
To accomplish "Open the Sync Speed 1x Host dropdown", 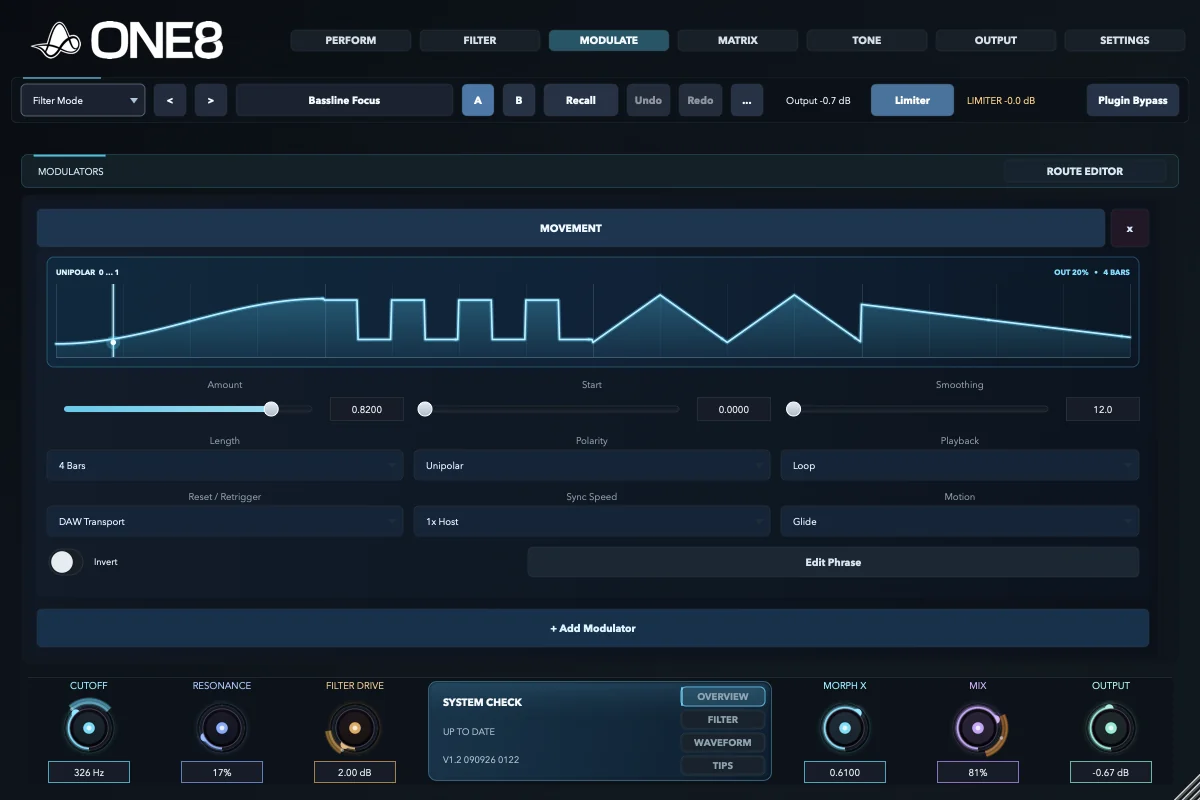I will pos(592,522).
